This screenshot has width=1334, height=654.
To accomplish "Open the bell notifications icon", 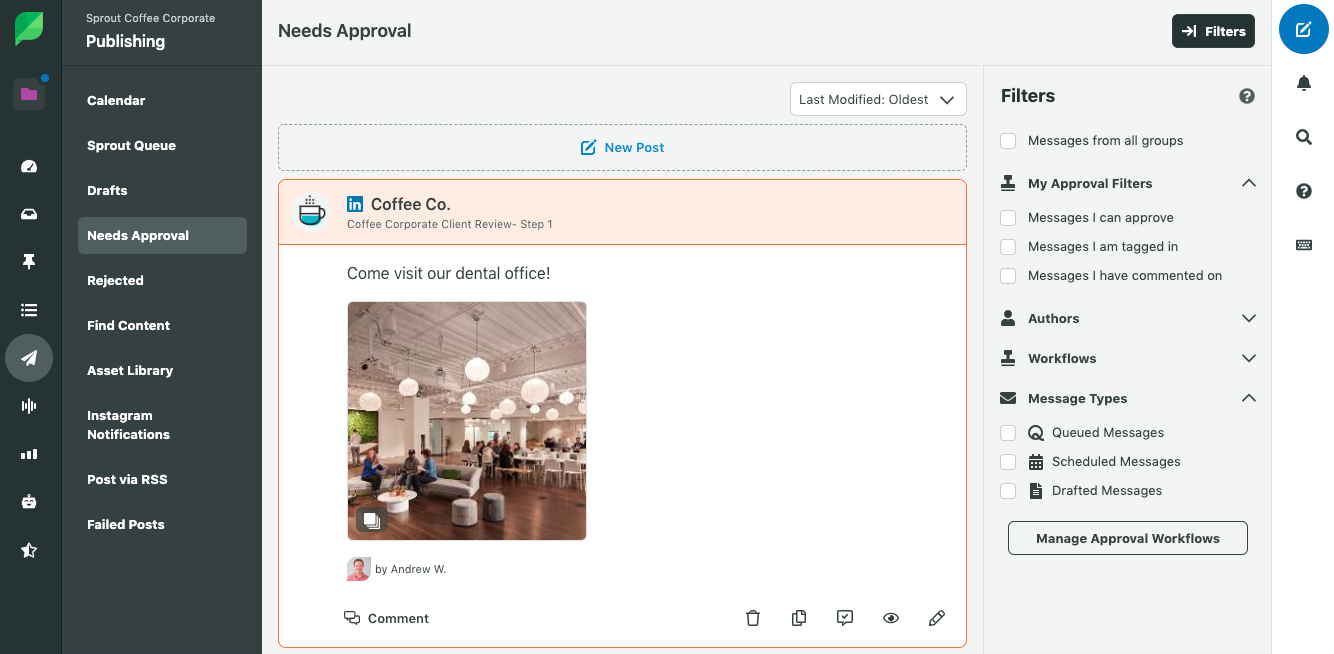I will (x=1304, y=83).
